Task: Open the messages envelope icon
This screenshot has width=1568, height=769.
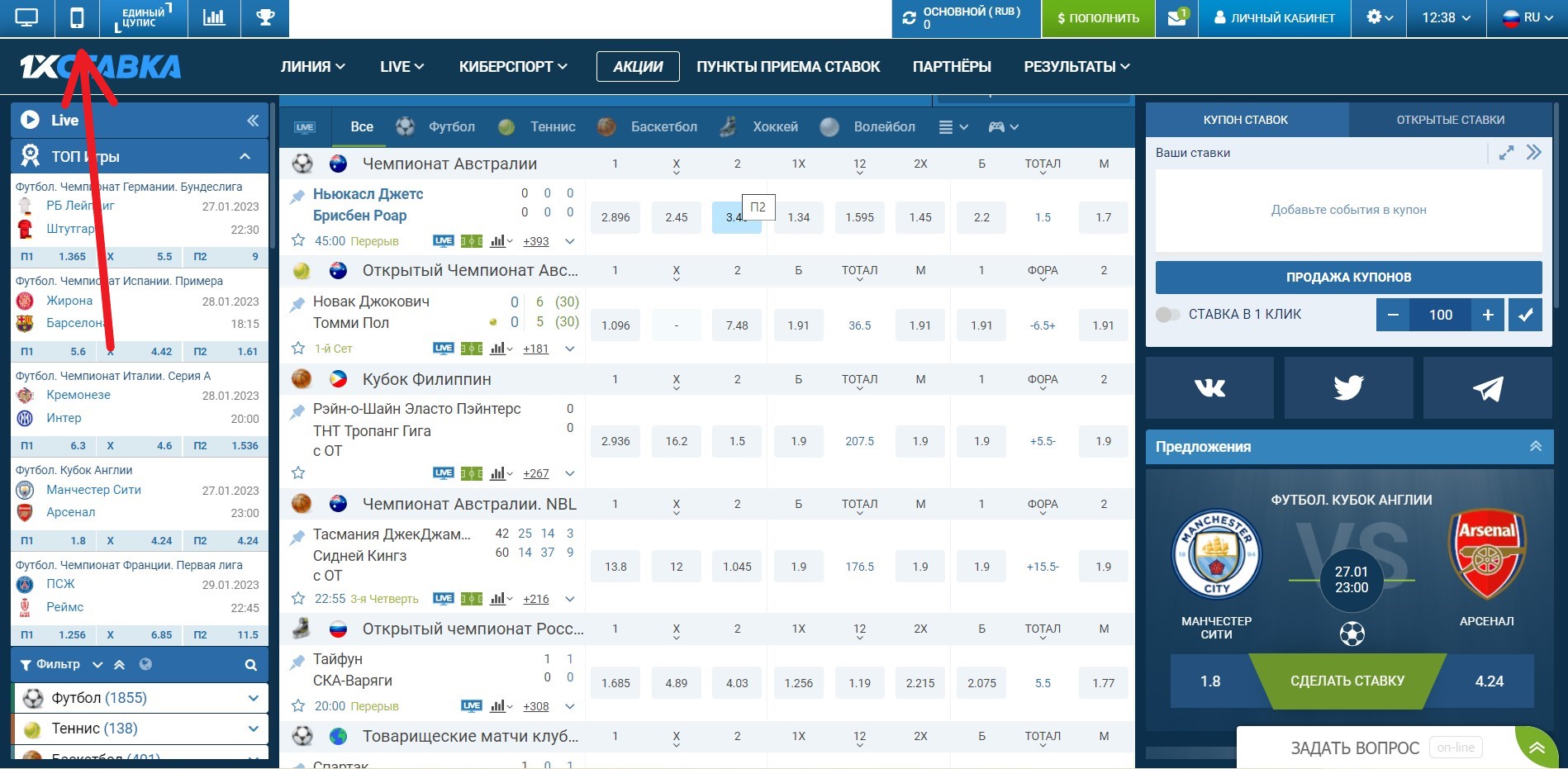Action: click(1177, 18)
